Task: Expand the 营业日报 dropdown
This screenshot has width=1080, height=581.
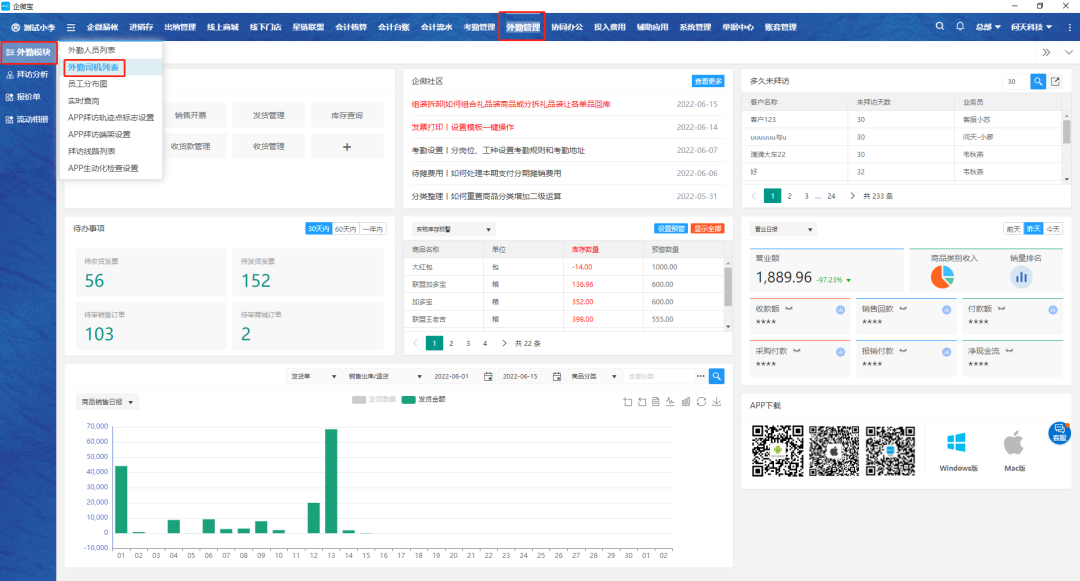Action: pyautogui.click(x=783, y=229)
